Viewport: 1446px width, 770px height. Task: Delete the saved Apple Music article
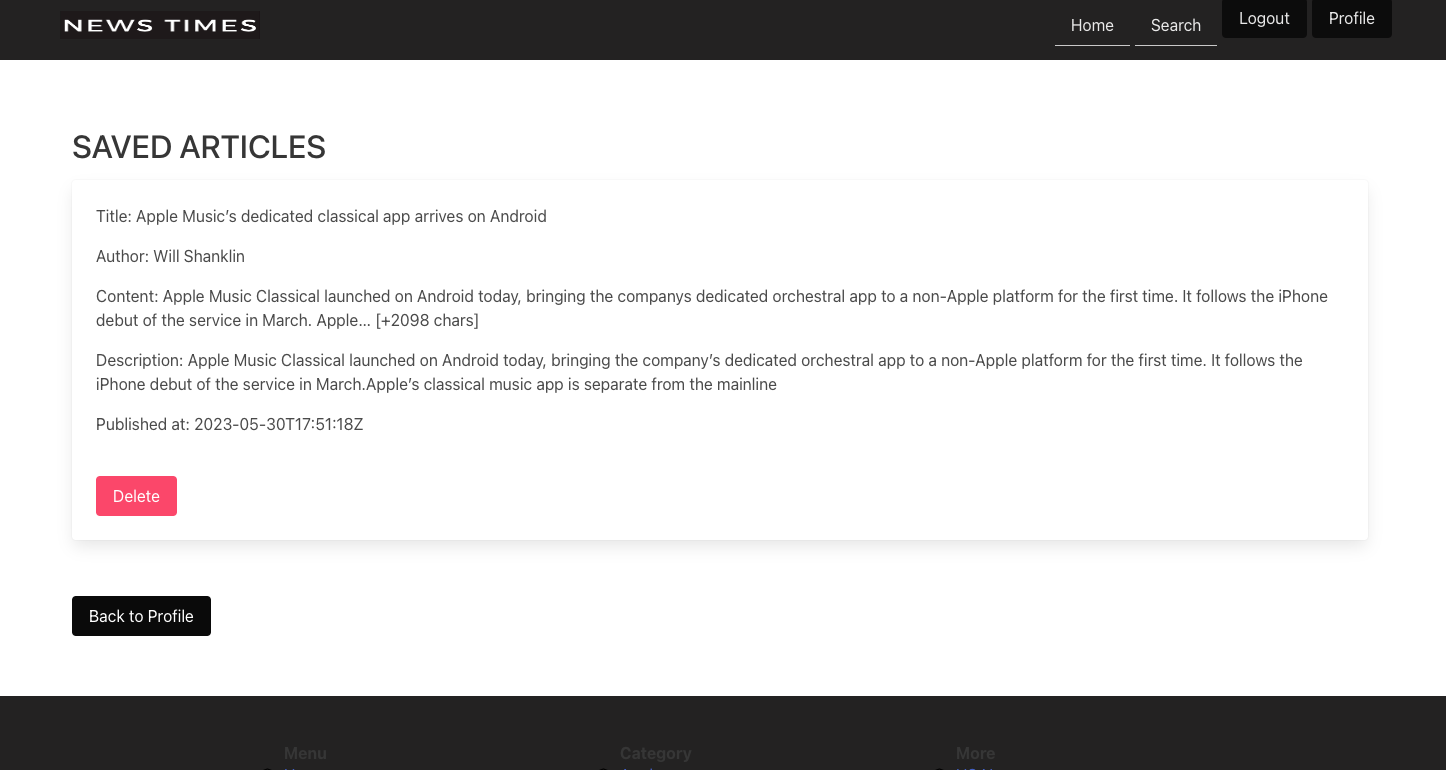point(136,496)
